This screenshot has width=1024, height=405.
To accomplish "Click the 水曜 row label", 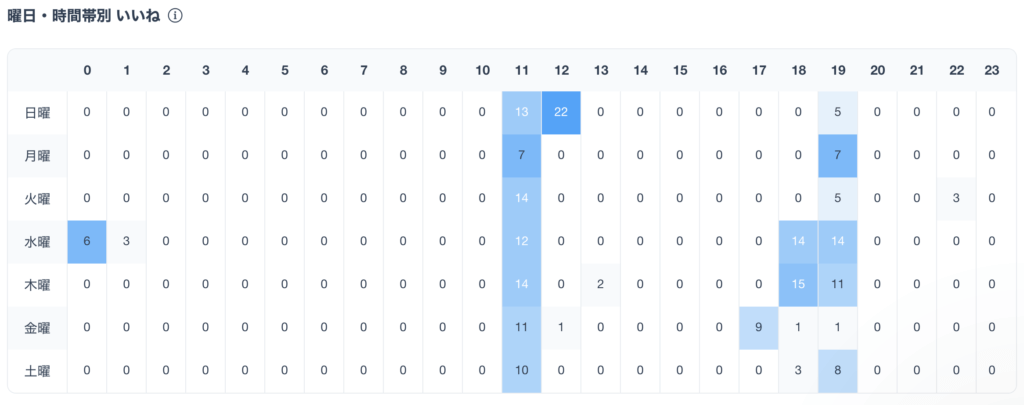I will tap(37, 242).
